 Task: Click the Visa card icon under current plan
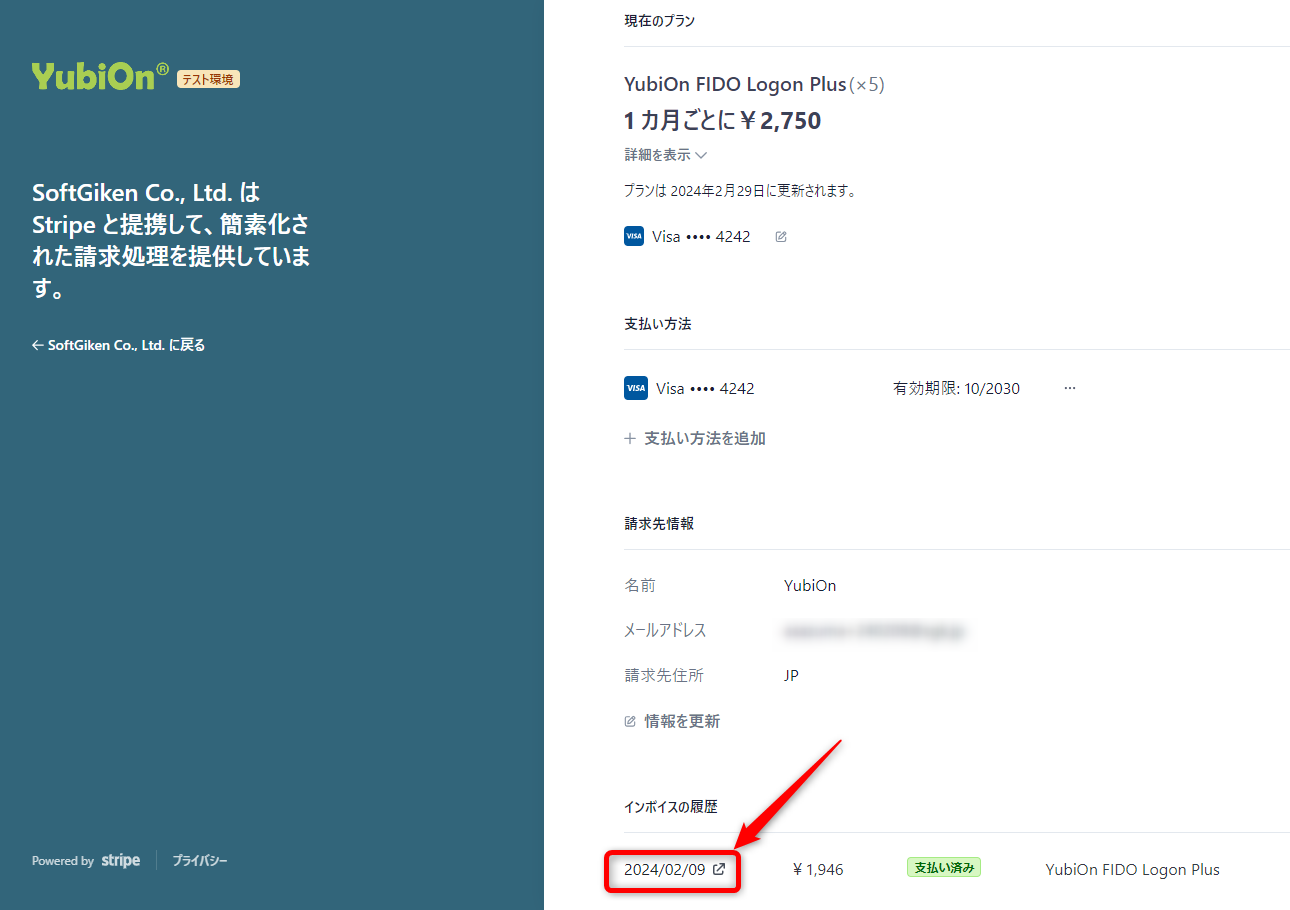tap(634, 237)
